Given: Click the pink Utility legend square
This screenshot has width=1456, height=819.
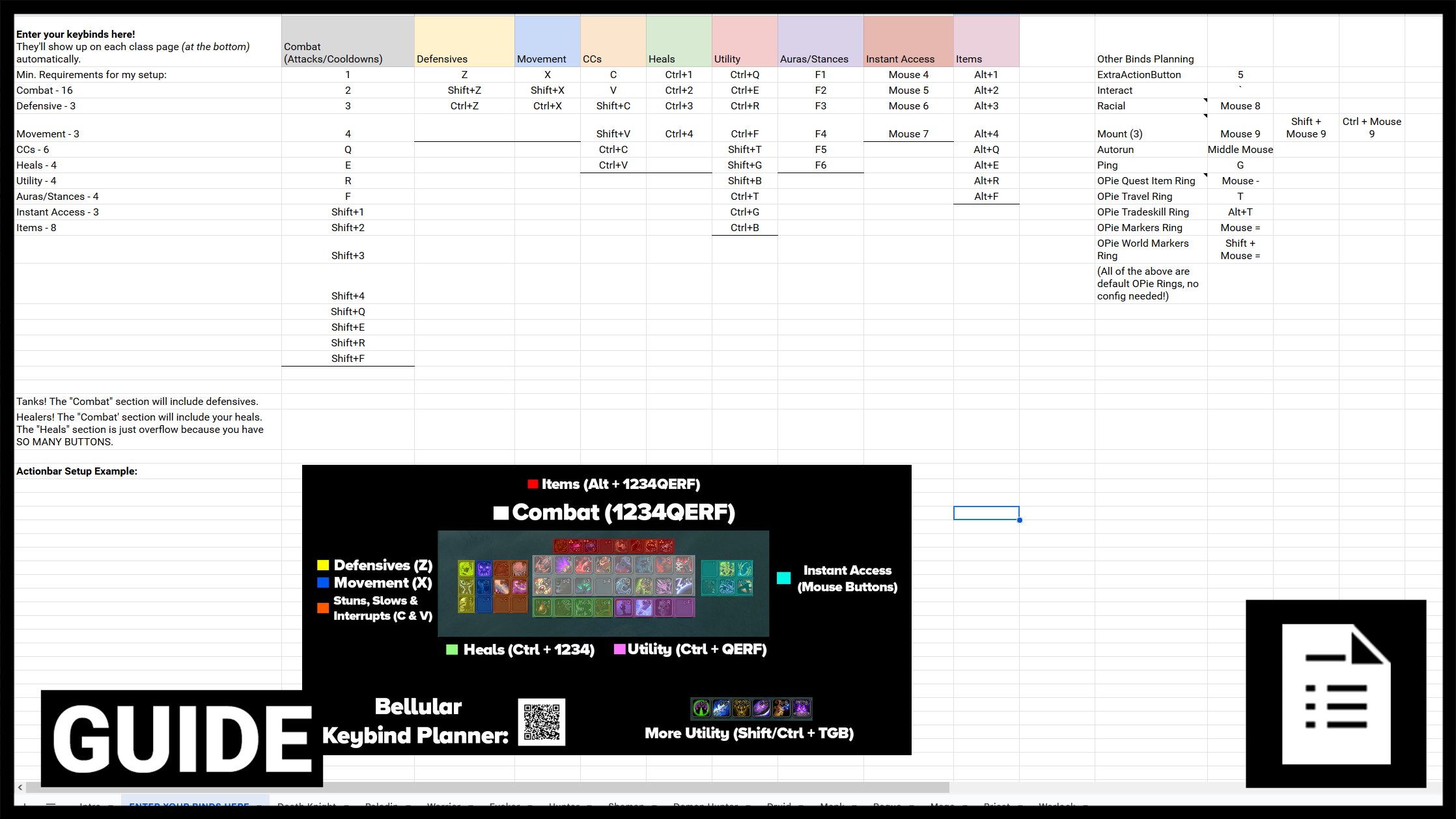Looking at the screenshot, I should (x=621, y=649).
